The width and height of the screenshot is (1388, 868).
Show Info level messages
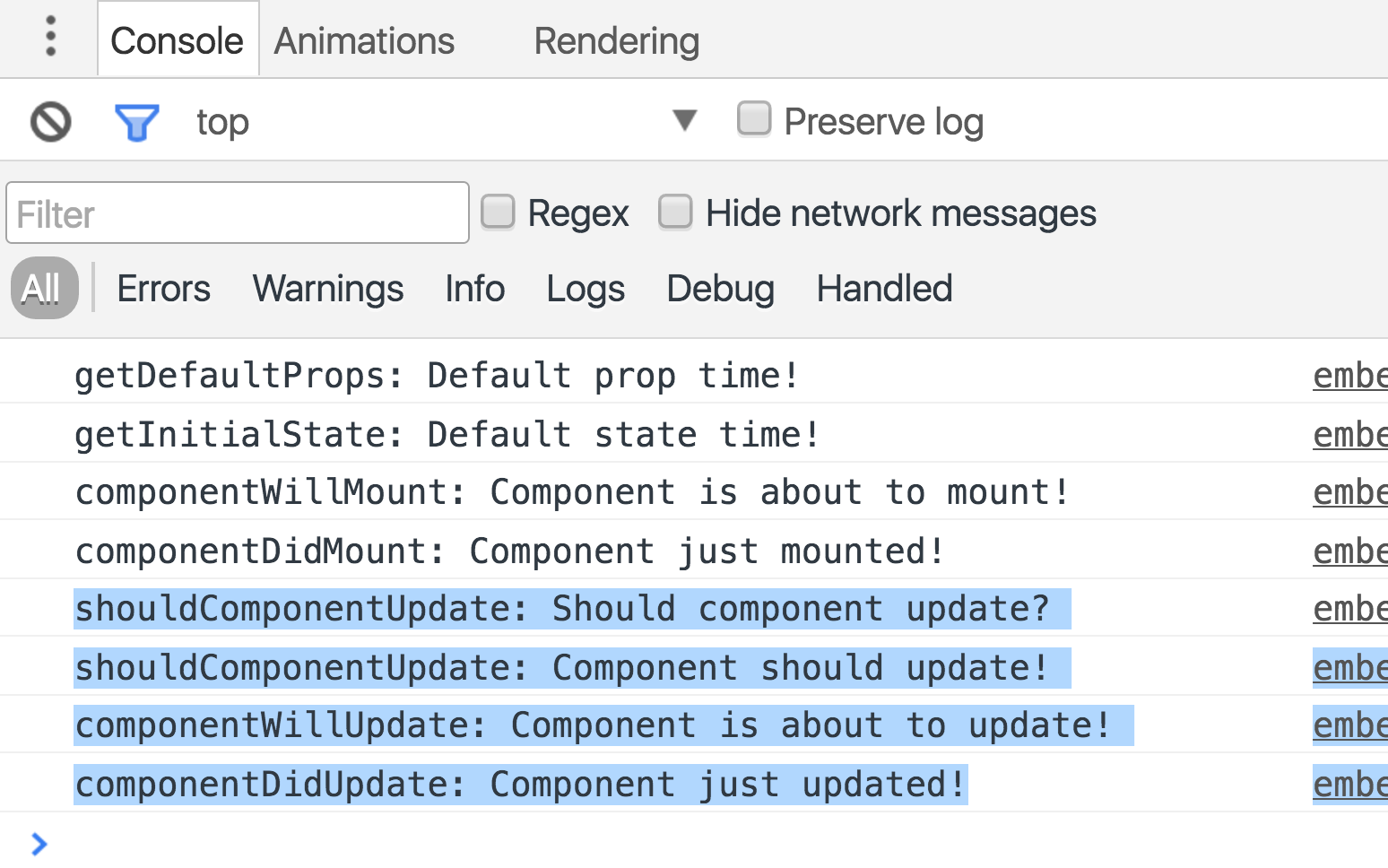(474, 289)
